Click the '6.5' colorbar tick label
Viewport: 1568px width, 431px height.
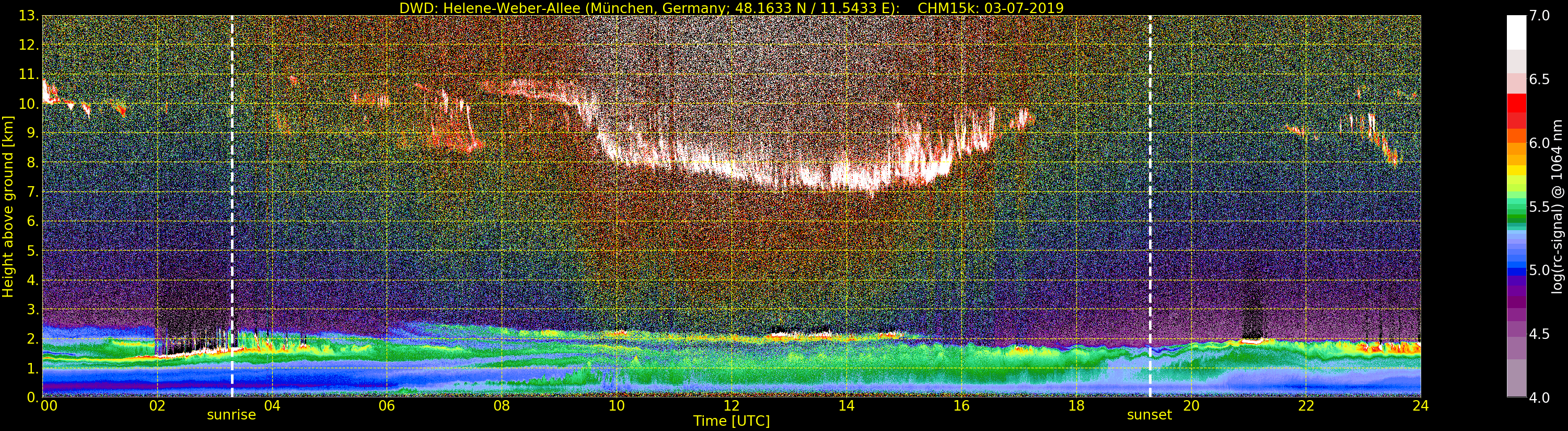tap(1539, 80)
